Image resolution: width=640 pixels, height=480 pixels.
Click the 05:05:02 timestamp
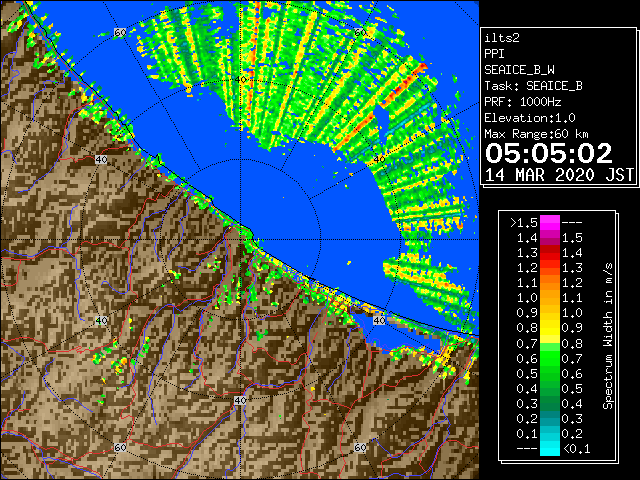pyautogui.click(x=549, y=153)
